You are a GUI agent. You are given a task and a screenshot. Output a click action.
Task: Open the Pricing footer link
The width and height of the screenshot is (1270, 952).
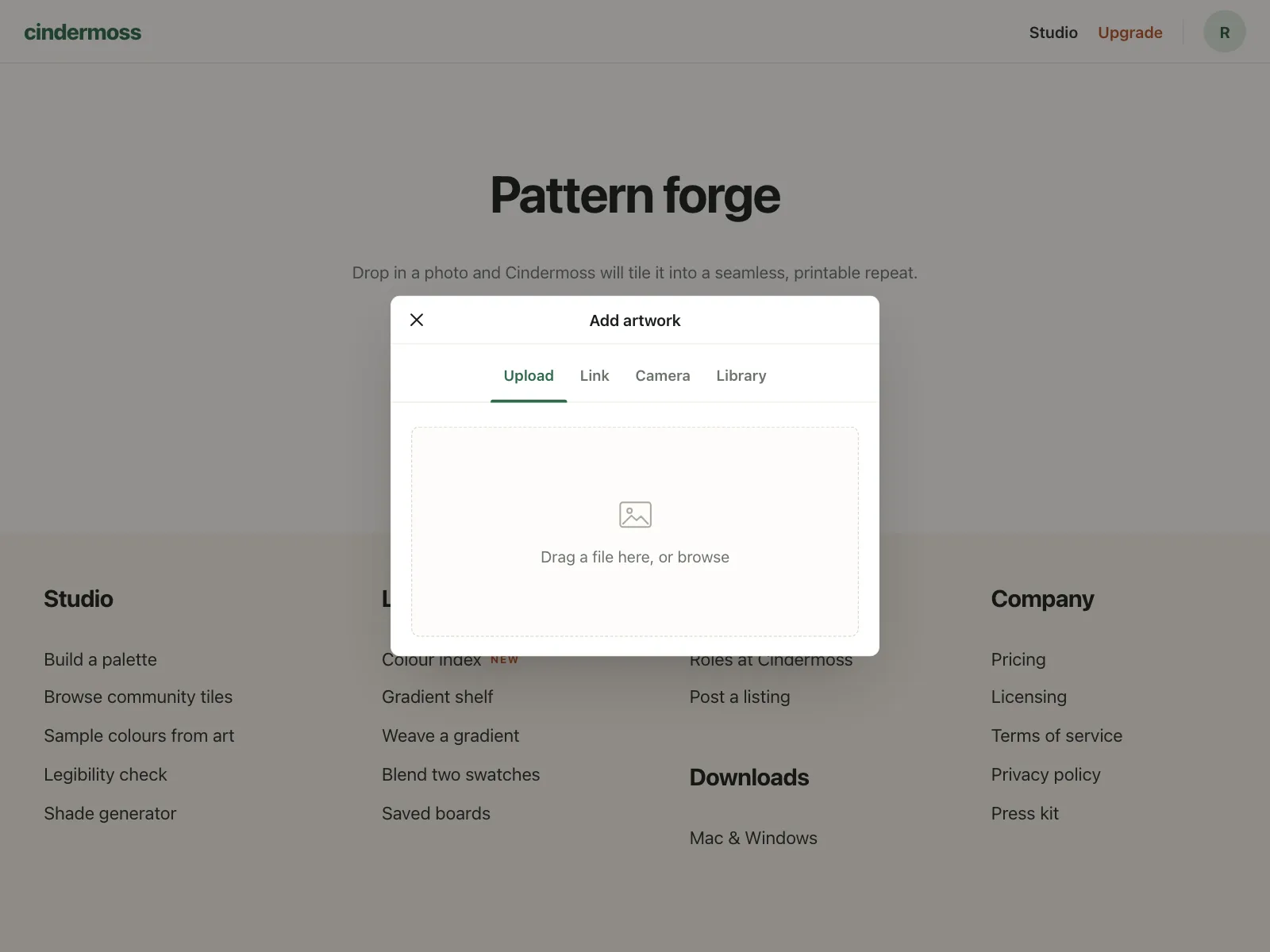click(x=1018, y=659)
